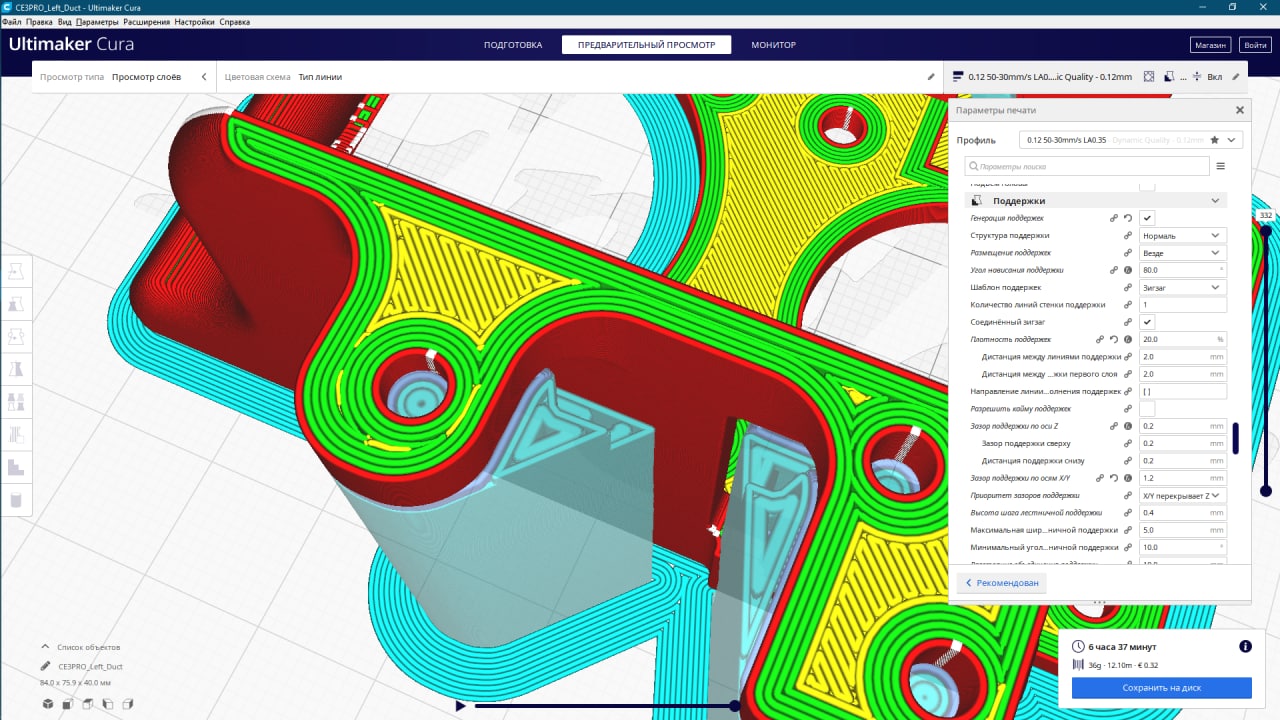Reset Зазор поддержки по осям X/Y value
1280x720 pixels.
pyautogui.click(x=1114, y=478)
